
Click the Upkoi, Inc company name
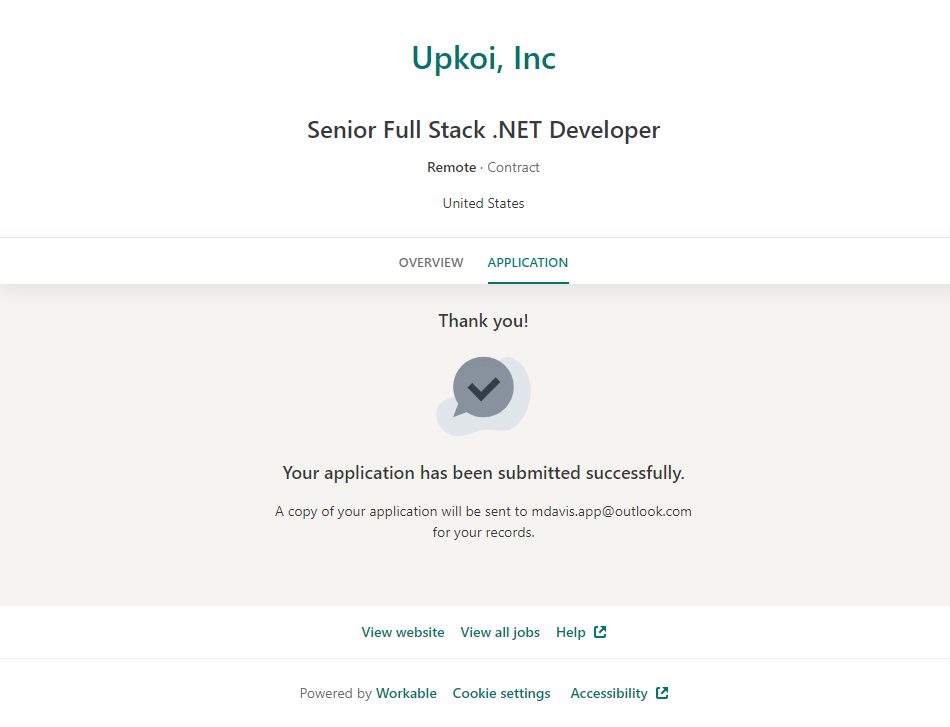tap(483, 59)
